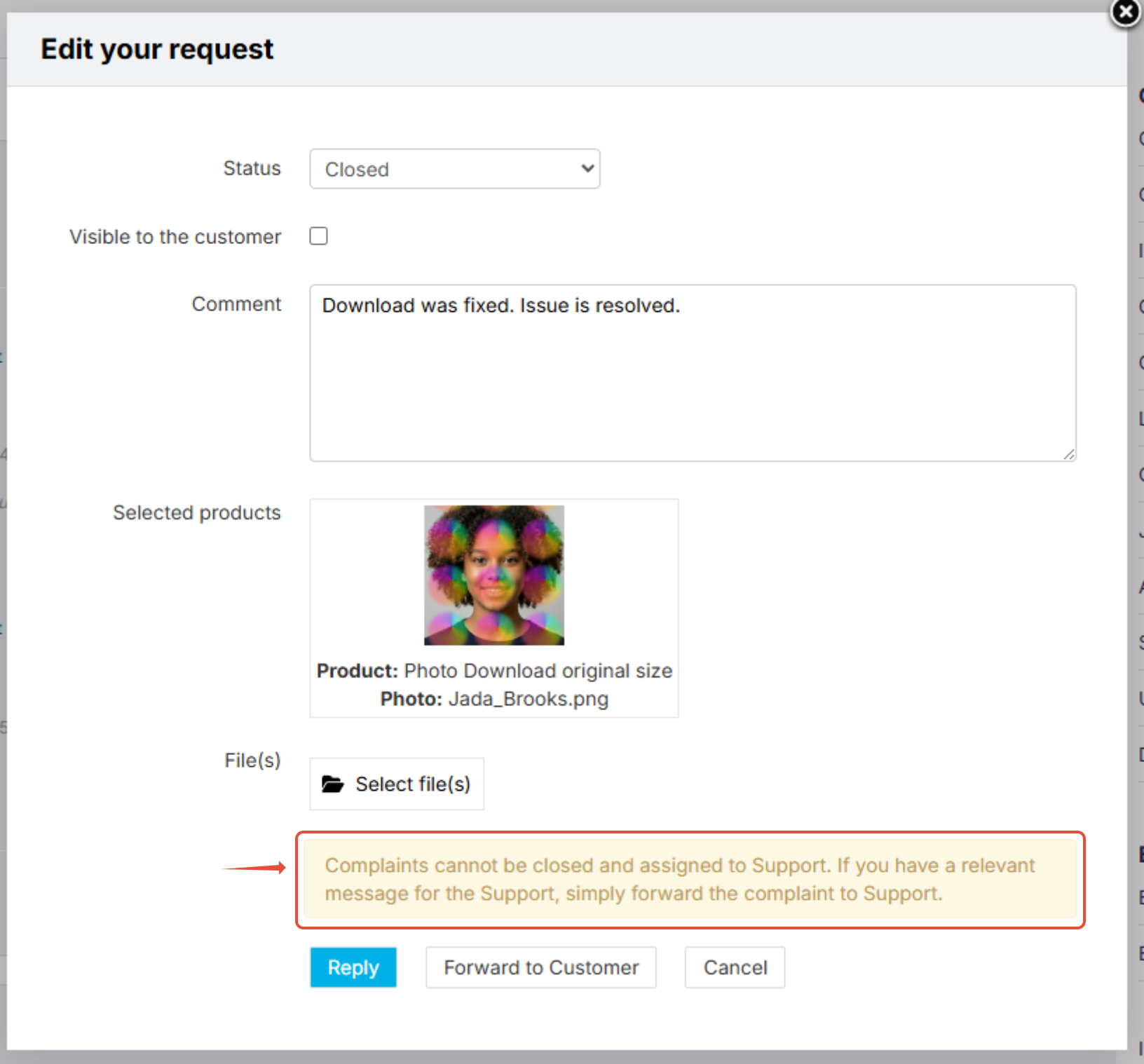Click the 'Photo: Jada_Brooks.png' label
This screenshot has width=1144, height=1064.
[494, 699]
